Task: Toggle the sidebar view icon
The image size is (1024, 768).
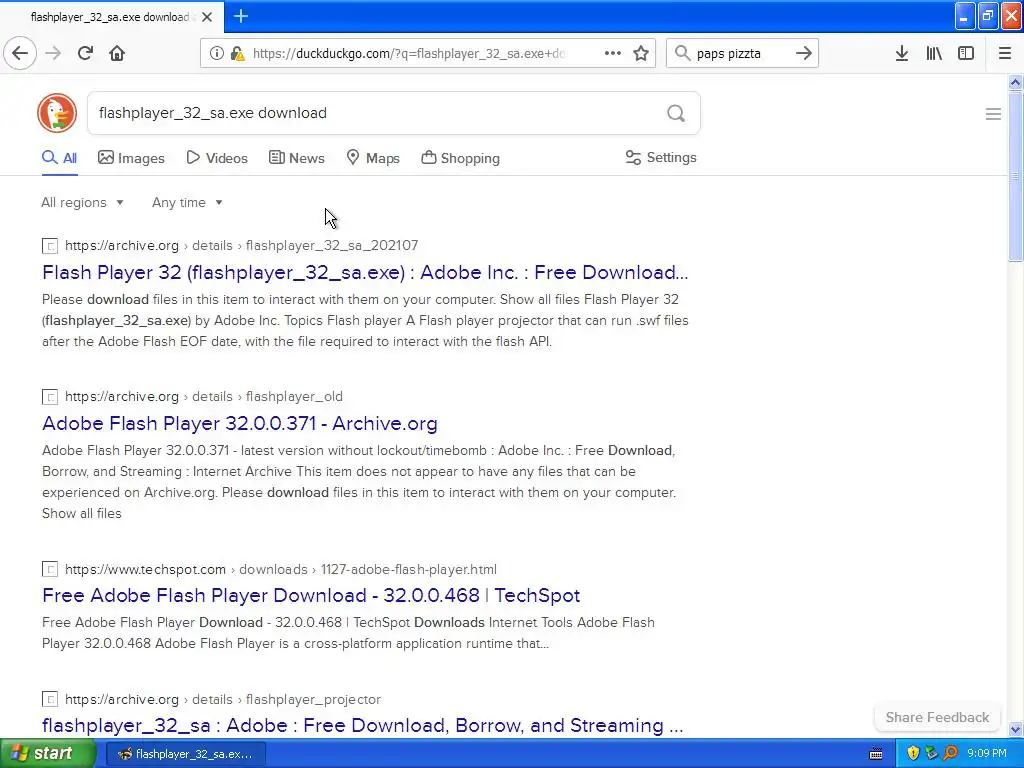Action: click(966, 53)
